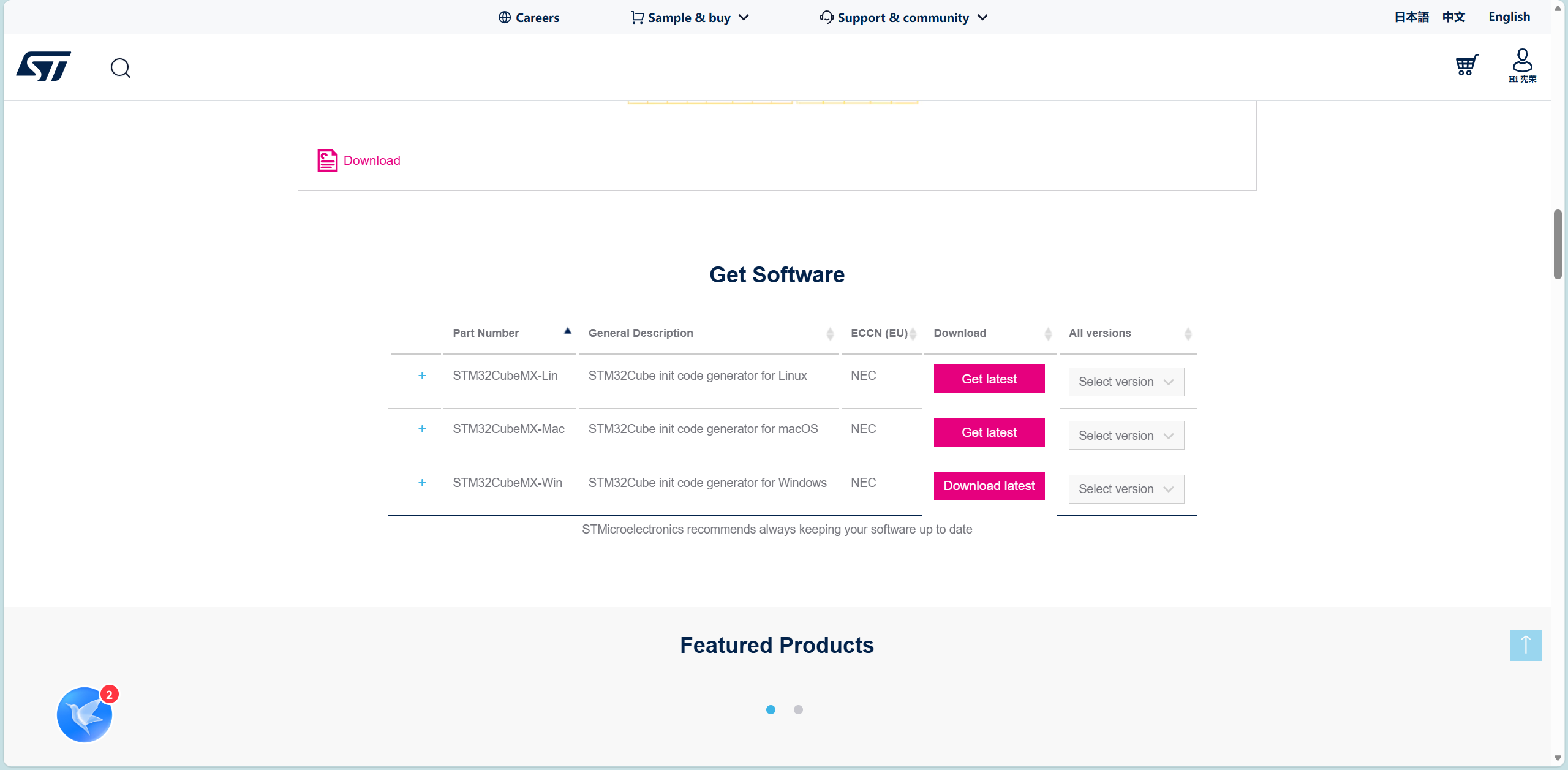Click 'STM32Cube init code generator for macOS'
This screenshot has height=770, width=1568.
point(703,429)
